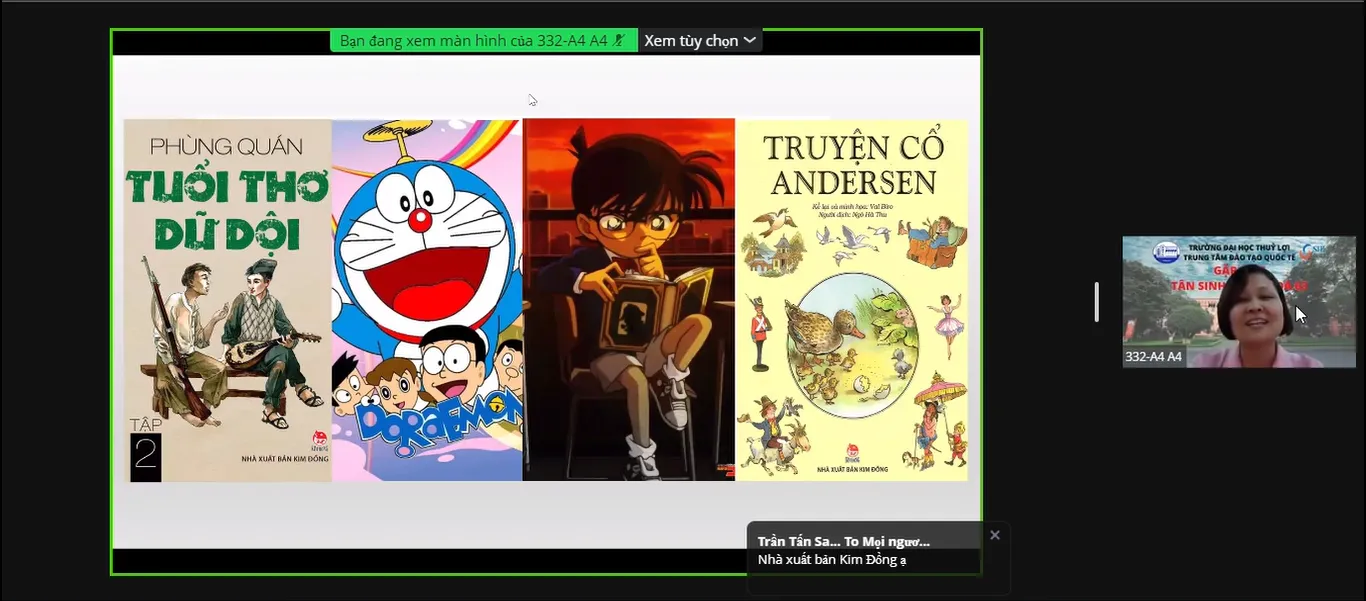Click the vertical resize handle beside the video panel

point(1097,302)
